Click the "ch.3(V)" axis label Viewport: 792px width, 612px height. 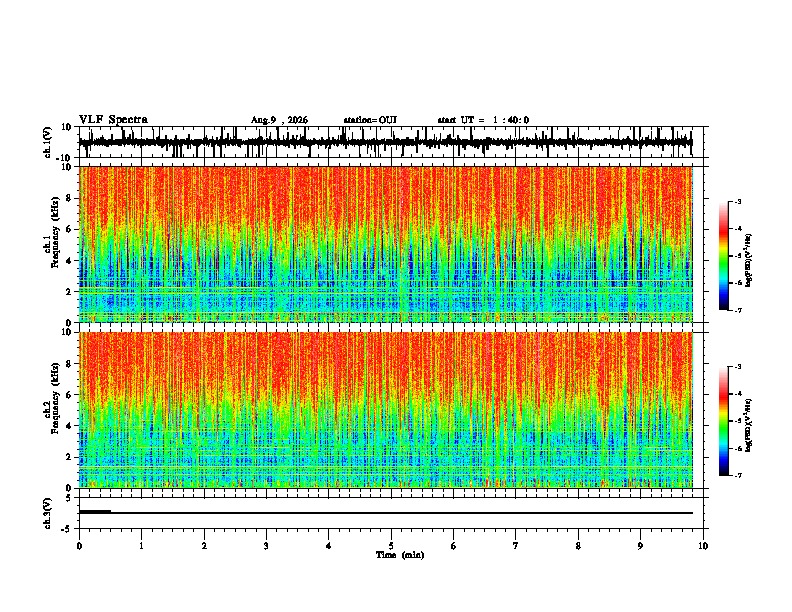(x=48, y=514)
